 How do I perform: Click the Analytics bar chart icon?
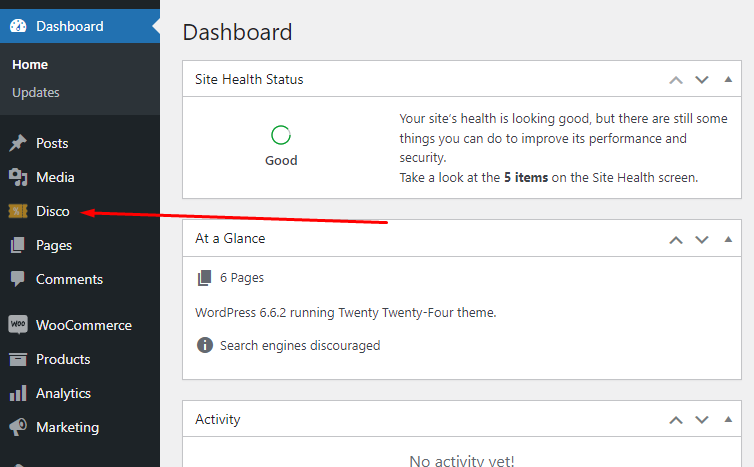(x=18, y=393)
